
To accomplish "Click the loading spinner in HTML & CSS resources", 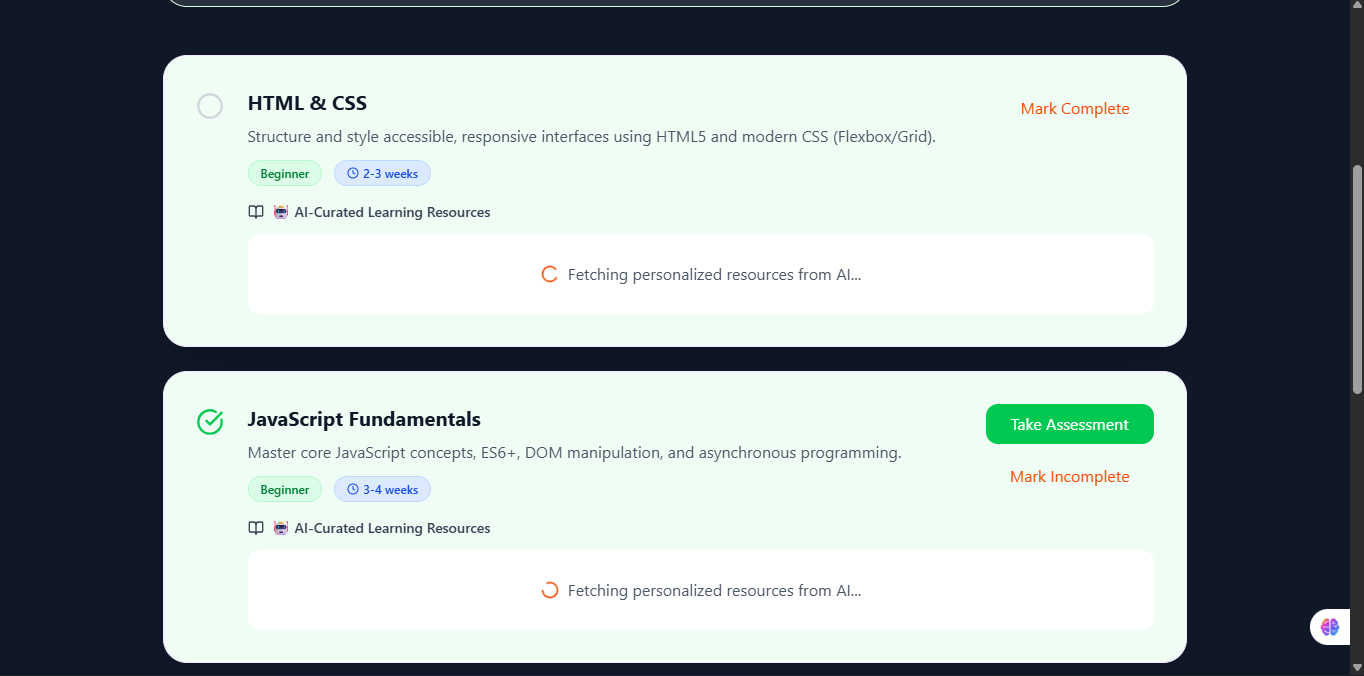I will pyautogui.click(x=549, y=274).
